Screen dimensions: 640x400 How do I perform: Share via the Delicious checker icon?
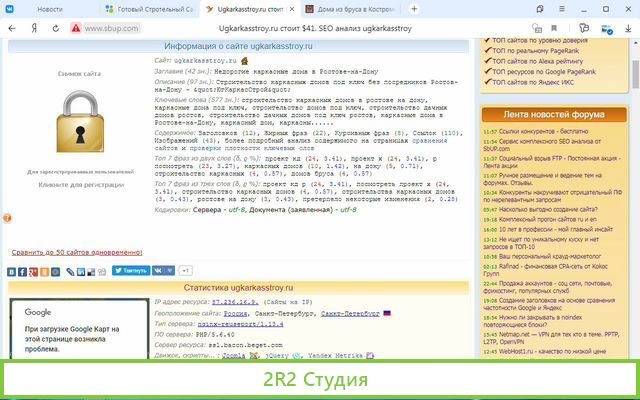pos(91,272)
